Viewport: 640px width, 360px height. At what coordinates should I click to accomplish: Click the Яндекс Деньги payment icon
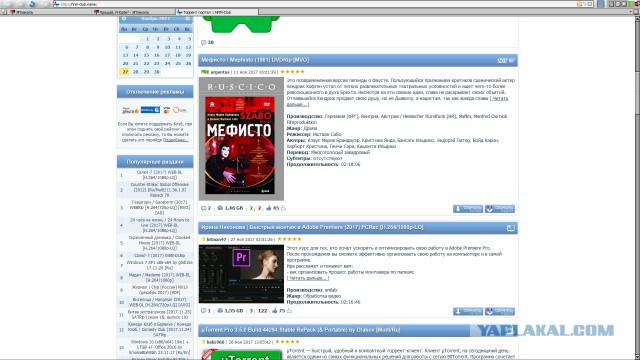pyautogui.click(x=130, y=110)
